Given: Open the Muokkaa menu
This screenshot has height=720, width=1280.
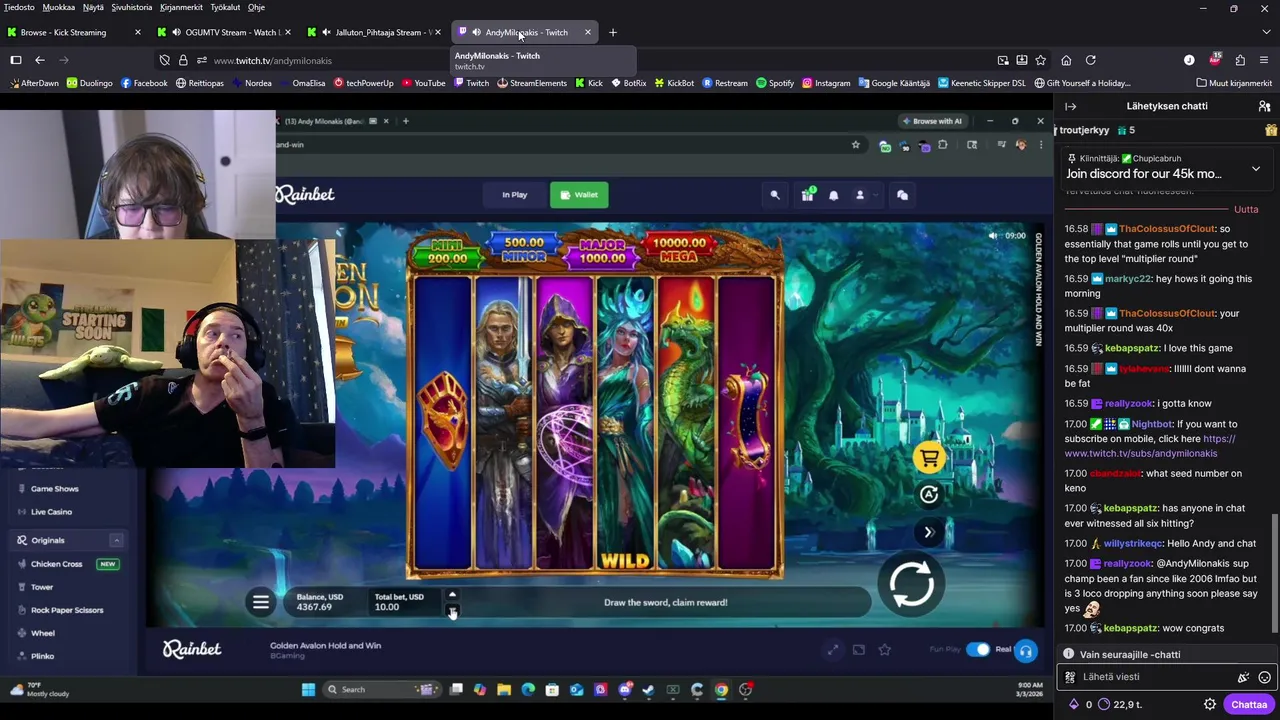Looking at the screenshot, I should [59, 7].
